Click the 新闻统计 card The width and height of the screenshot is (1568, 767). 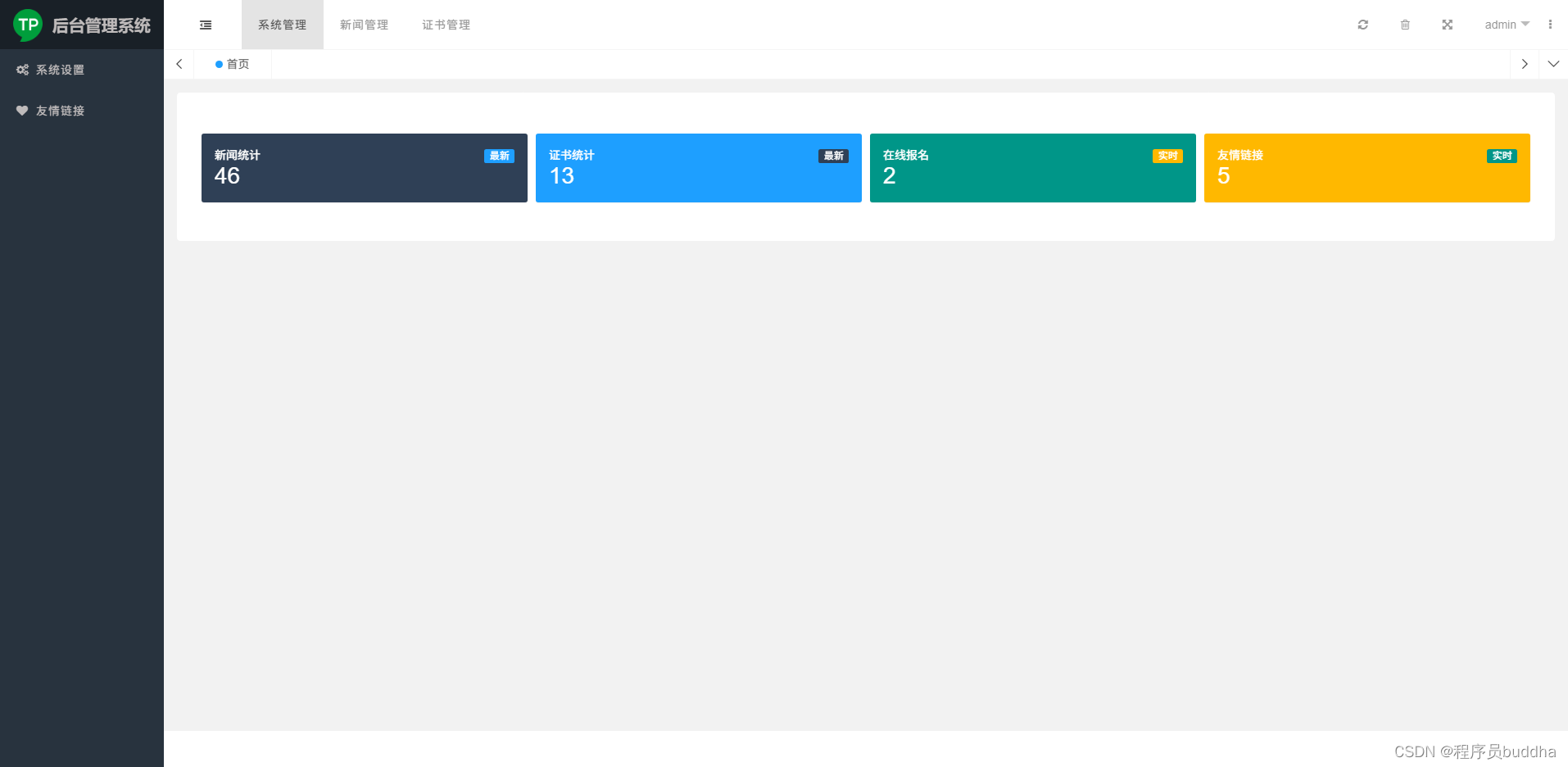365,168
